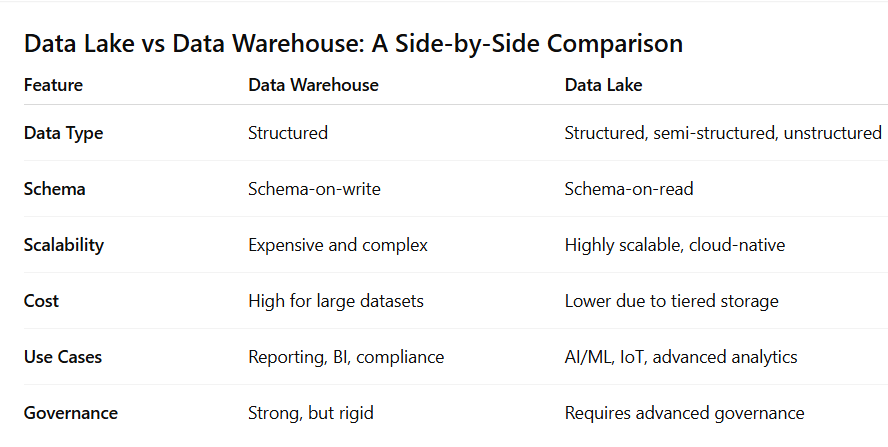Click the 'AI/ML, IoT, advanced analytics' cell
This screenshot has height=447, width=888.
(680, 357)
